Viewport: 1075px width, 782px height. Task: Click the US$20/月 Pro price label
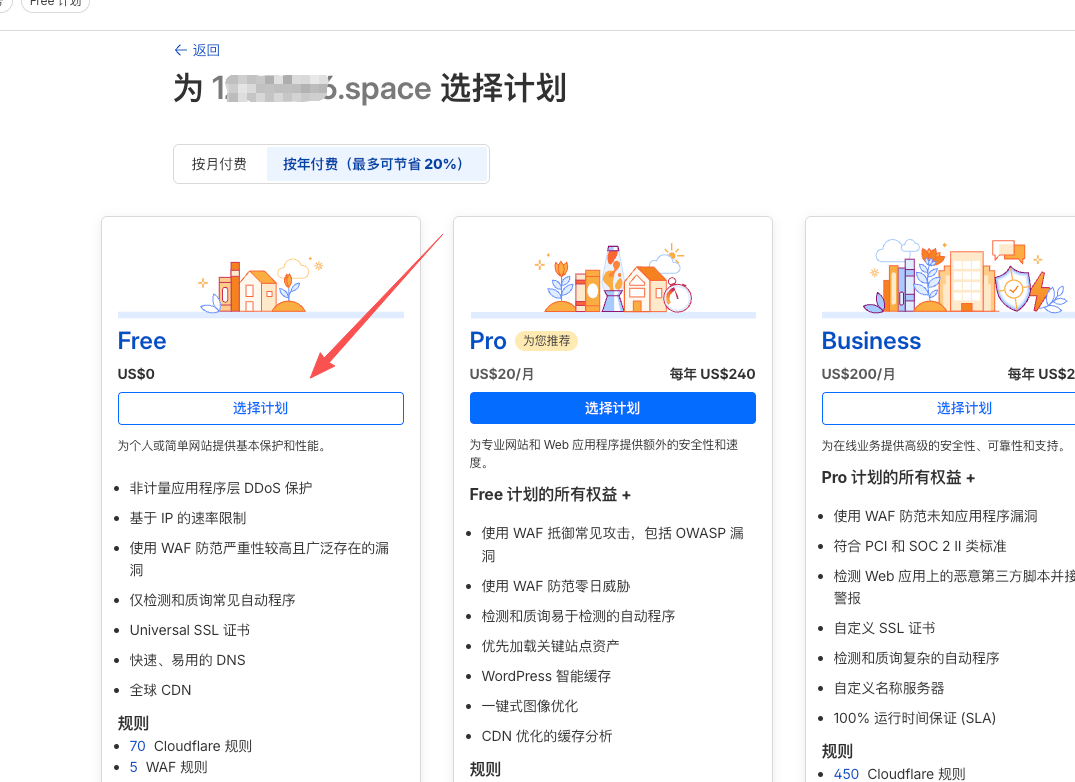[x=502, y=374]
